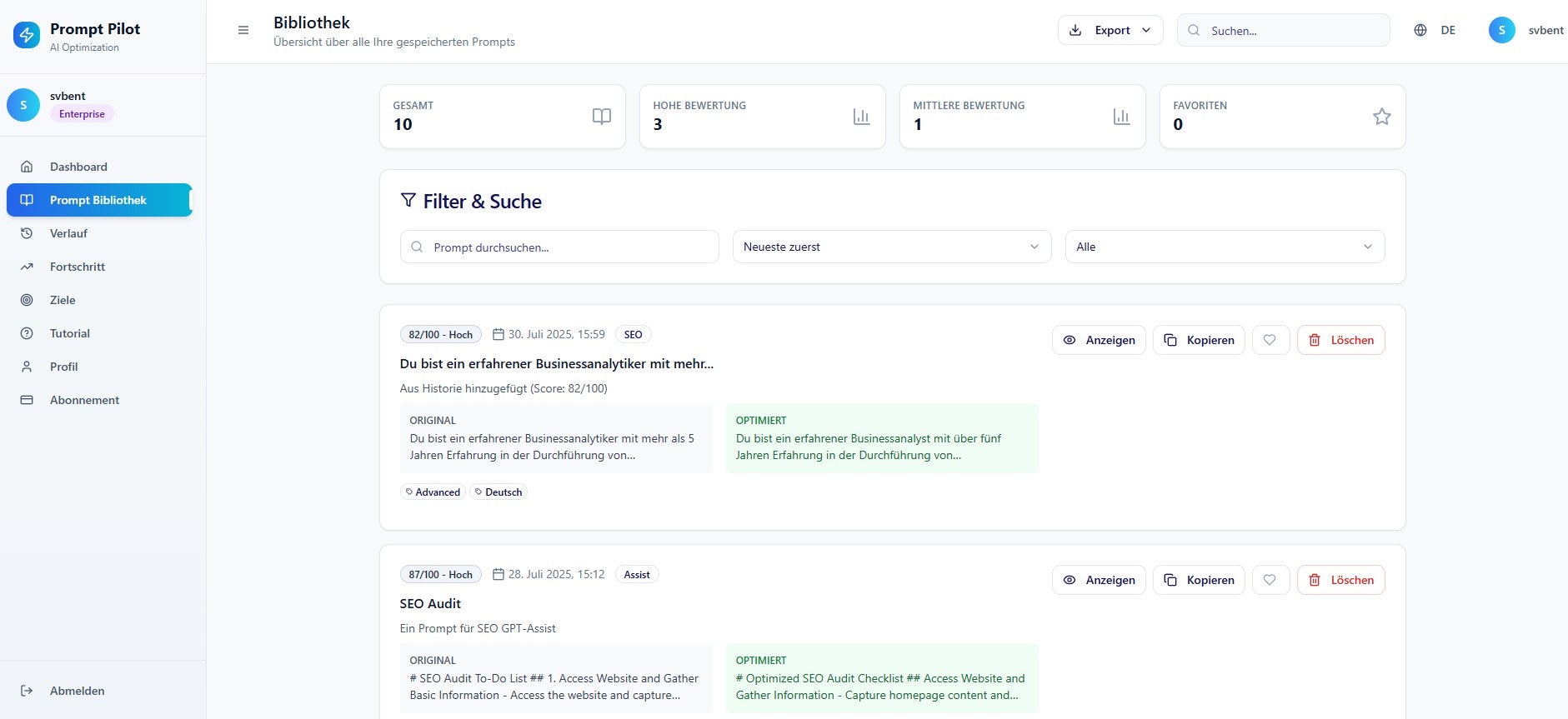
Task: Open the Alle filter dropdown
Action: (x=1225, y=247)
